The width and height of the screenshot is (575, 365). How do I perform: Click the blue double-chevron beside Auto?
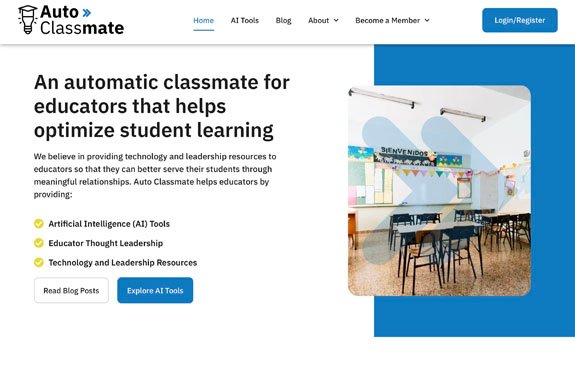(87, 13)
